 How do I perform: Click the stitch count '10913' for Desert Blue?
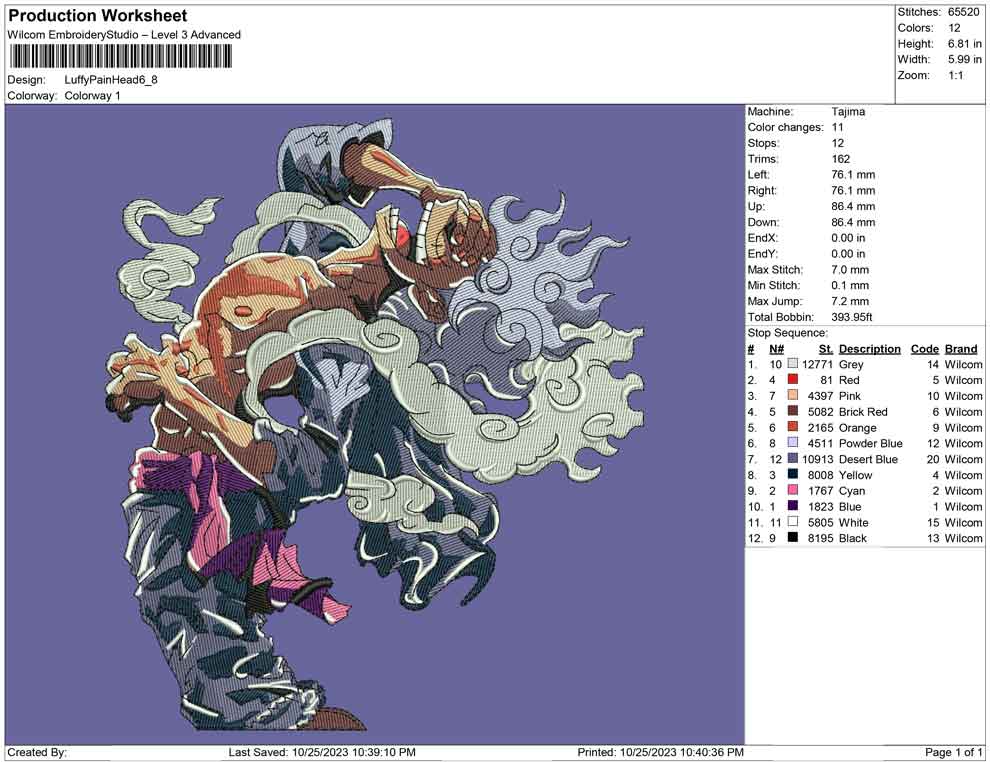(x=818, y=459)
